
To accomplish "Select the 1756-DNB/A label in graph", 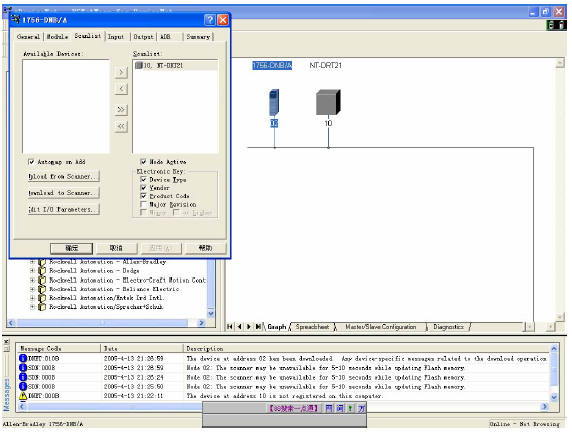I will (272, 66).
